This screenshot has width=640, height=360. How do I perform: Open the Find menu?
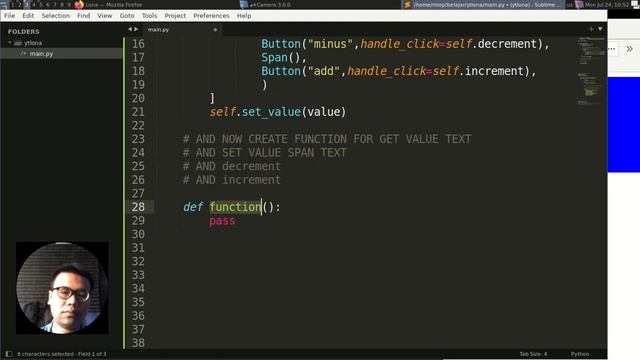tap(83, 16)
